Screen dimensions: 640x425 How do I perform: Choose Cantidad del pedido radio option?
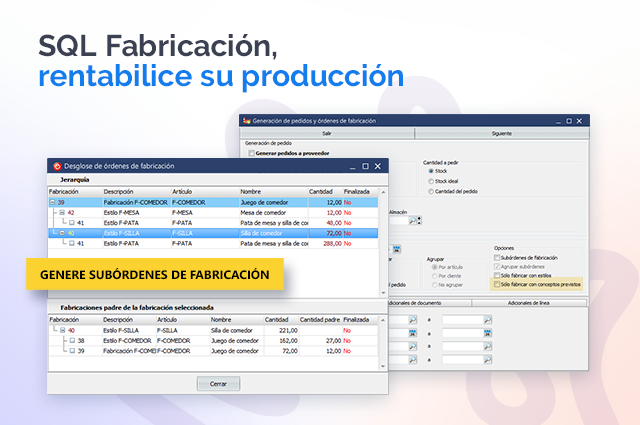coord(430,191)
